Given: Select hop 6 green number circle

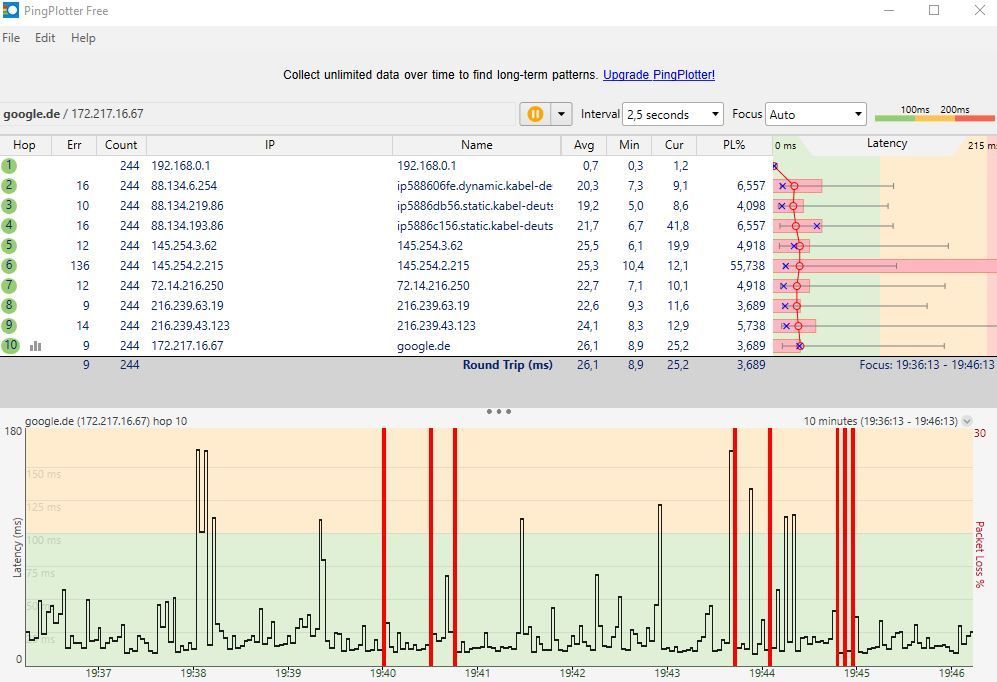Looking at the screenshot, I should (x=9, y=266).
